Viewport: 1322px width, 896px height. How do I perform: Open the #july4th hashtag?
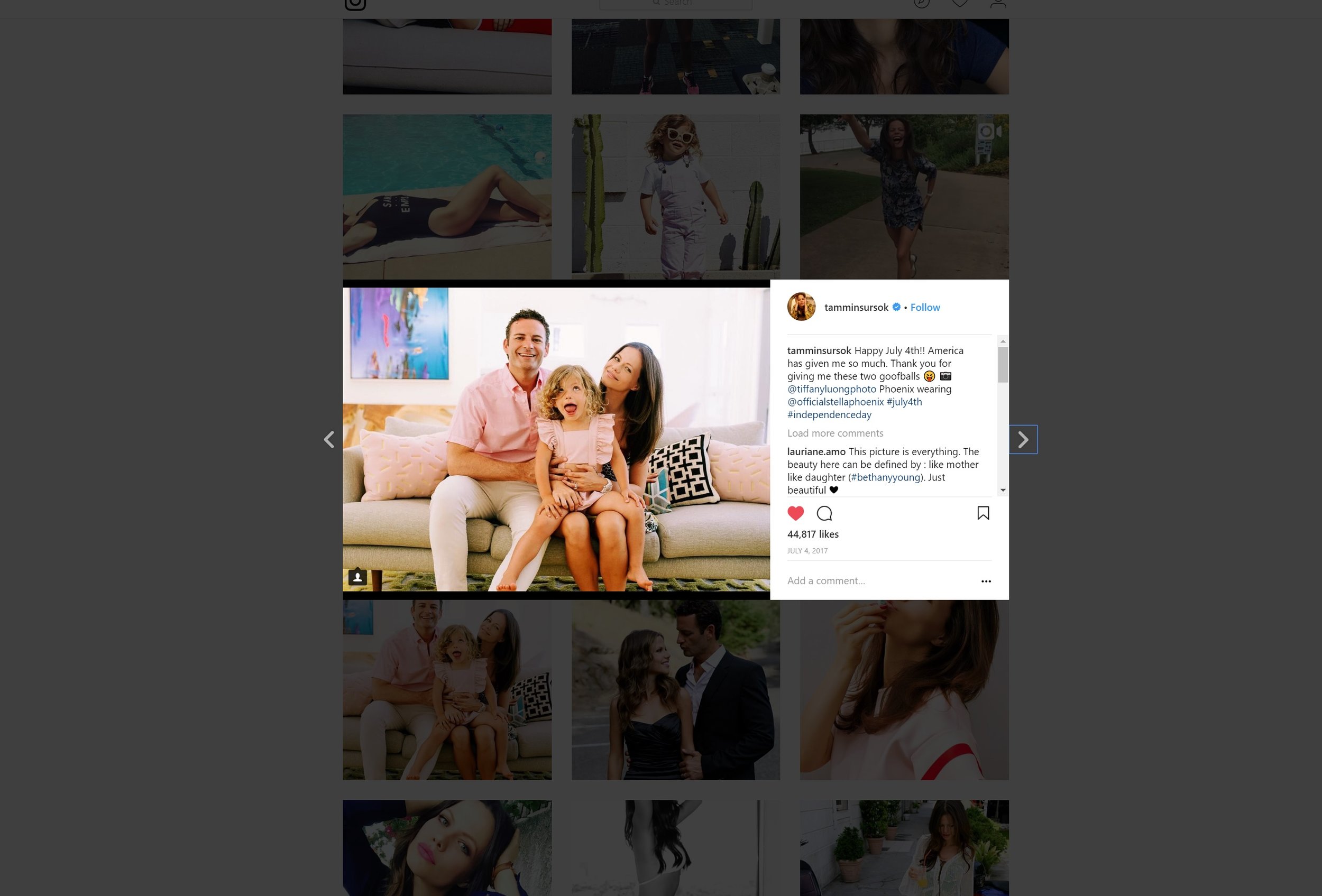click(904, 402)
